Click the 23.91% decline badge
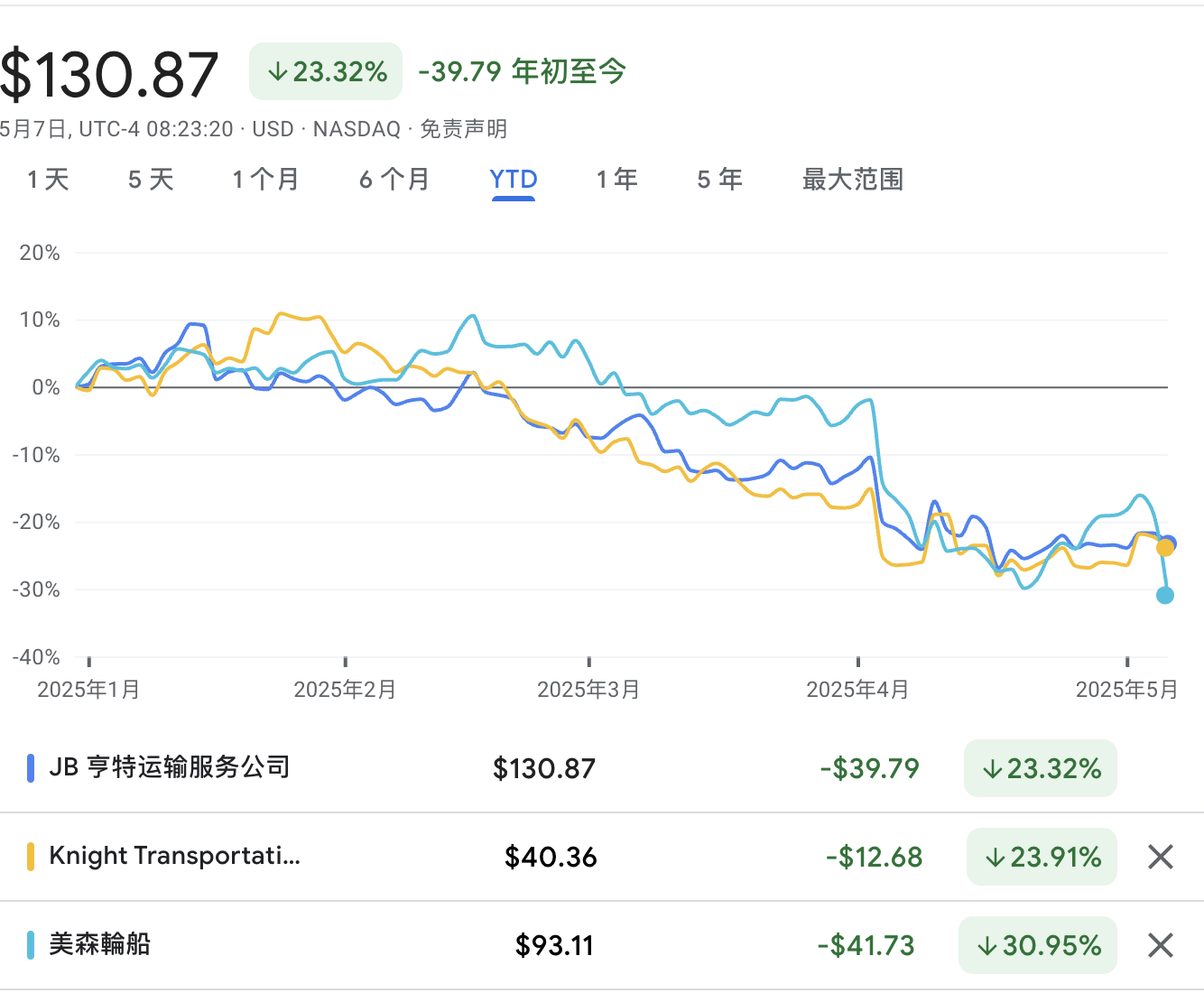 point(1041,857)
